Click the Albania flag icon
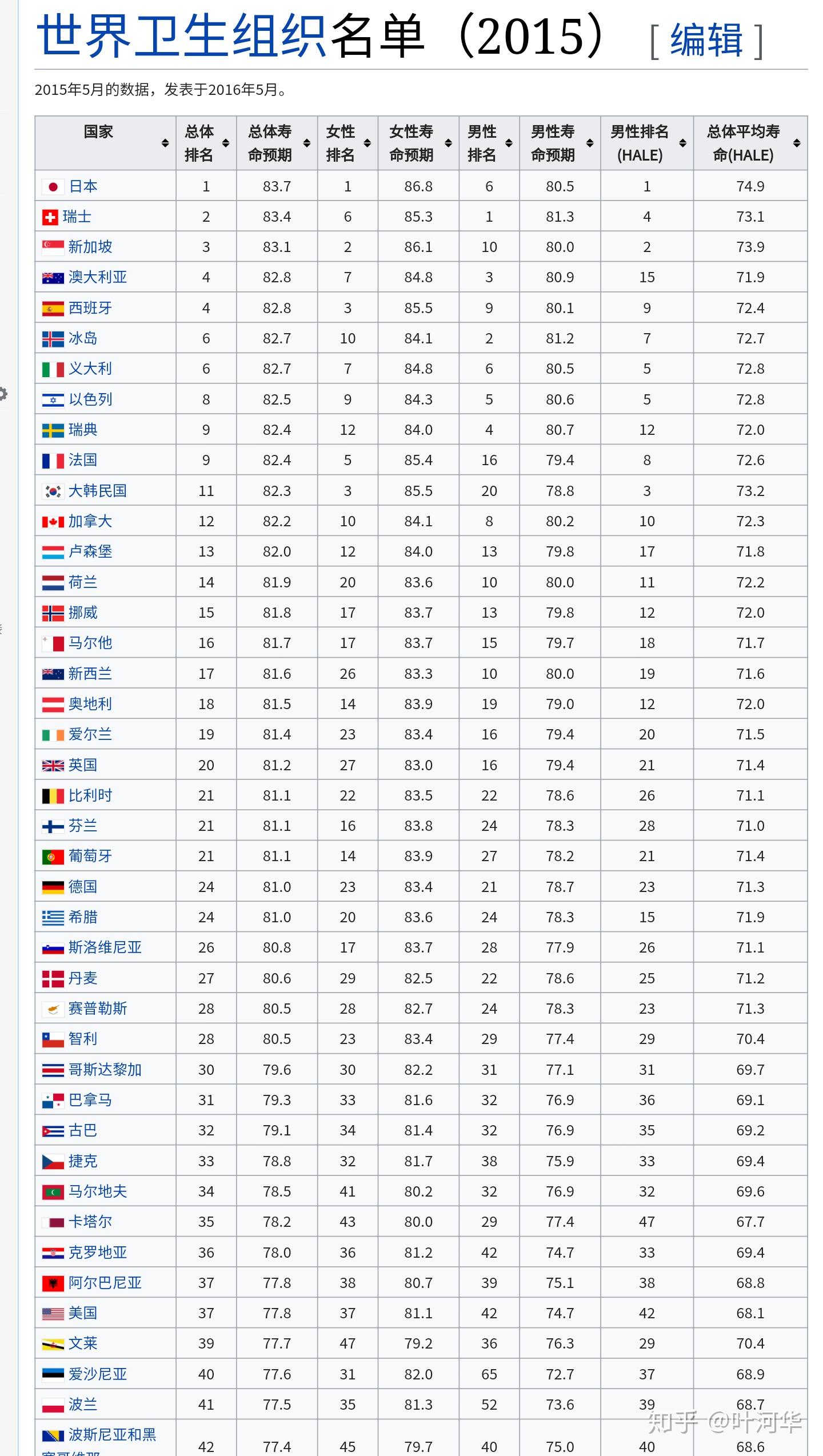Image resolution: width=823 pixels, height=1456 pixels. click(x=53, y=1283)
